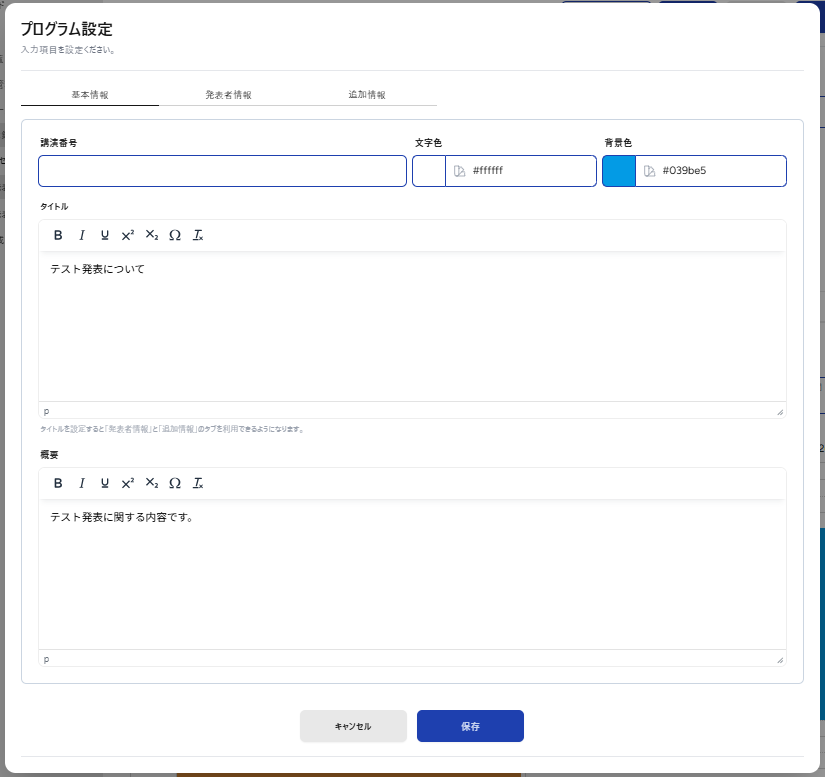This screenshot has width=825, height=777.
Task: Open the blue 背景色 color swatch
Action: point(619,171)
